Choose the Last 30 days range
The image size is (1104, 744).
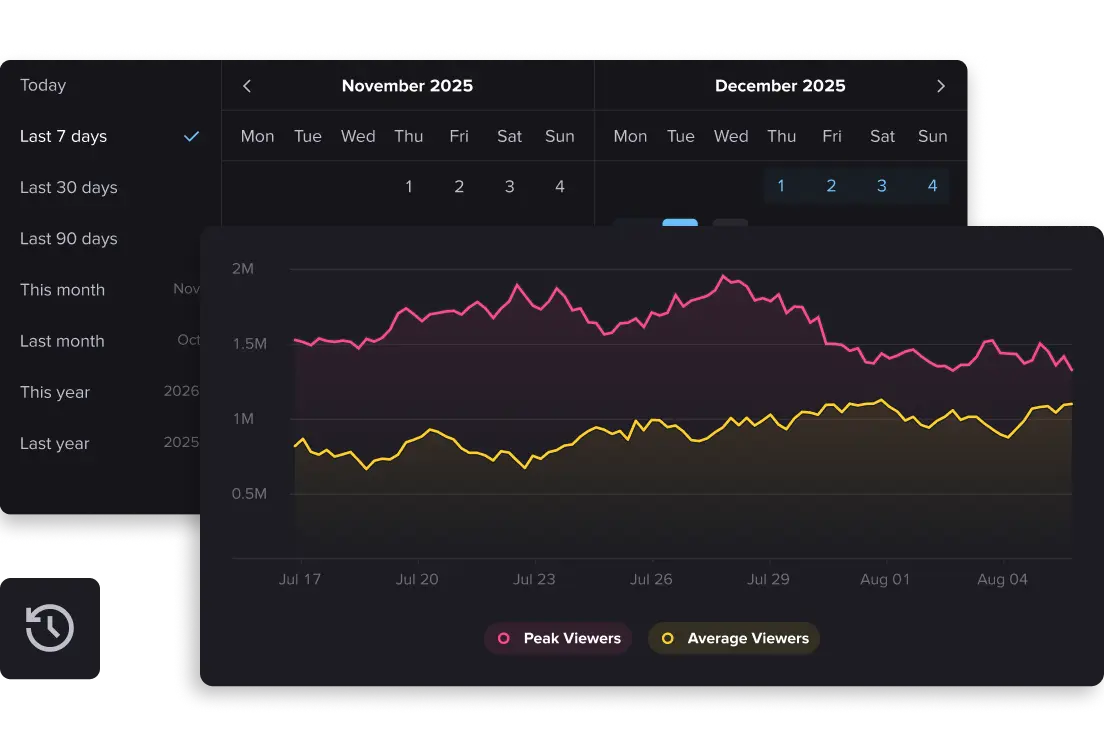click(x=68, y=188)
